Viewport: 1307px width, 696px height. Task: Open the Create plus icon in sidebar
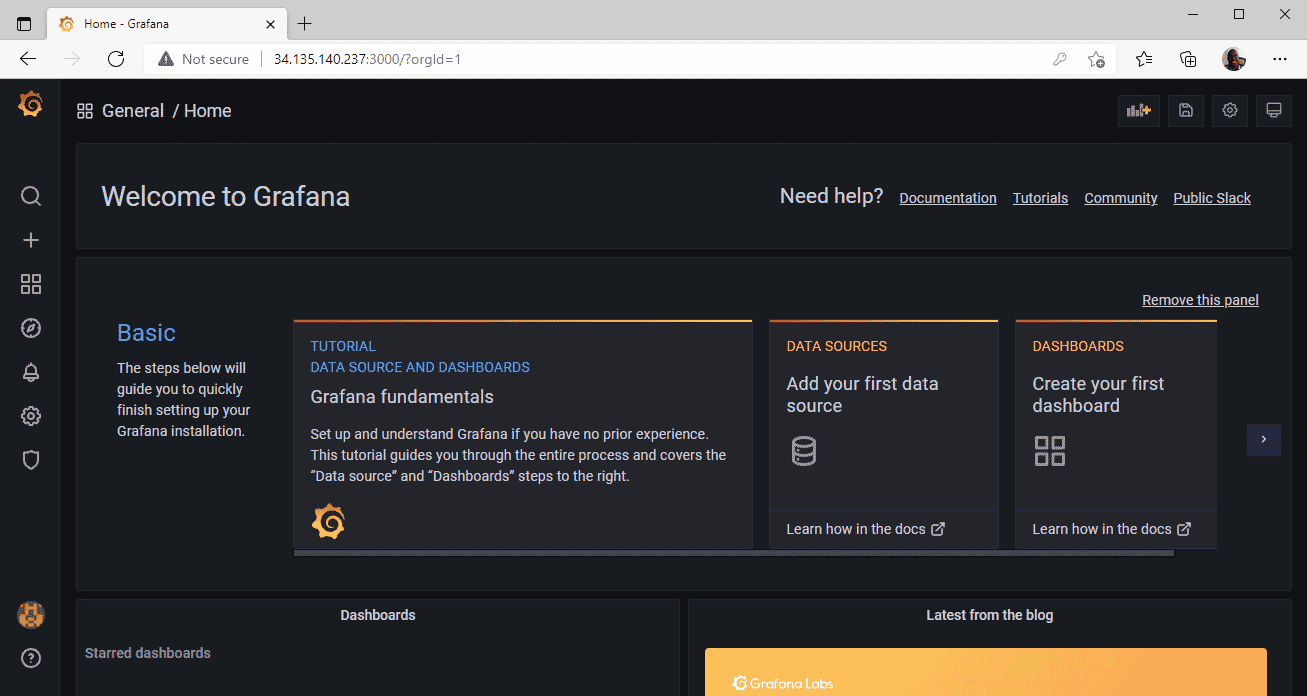31,240
